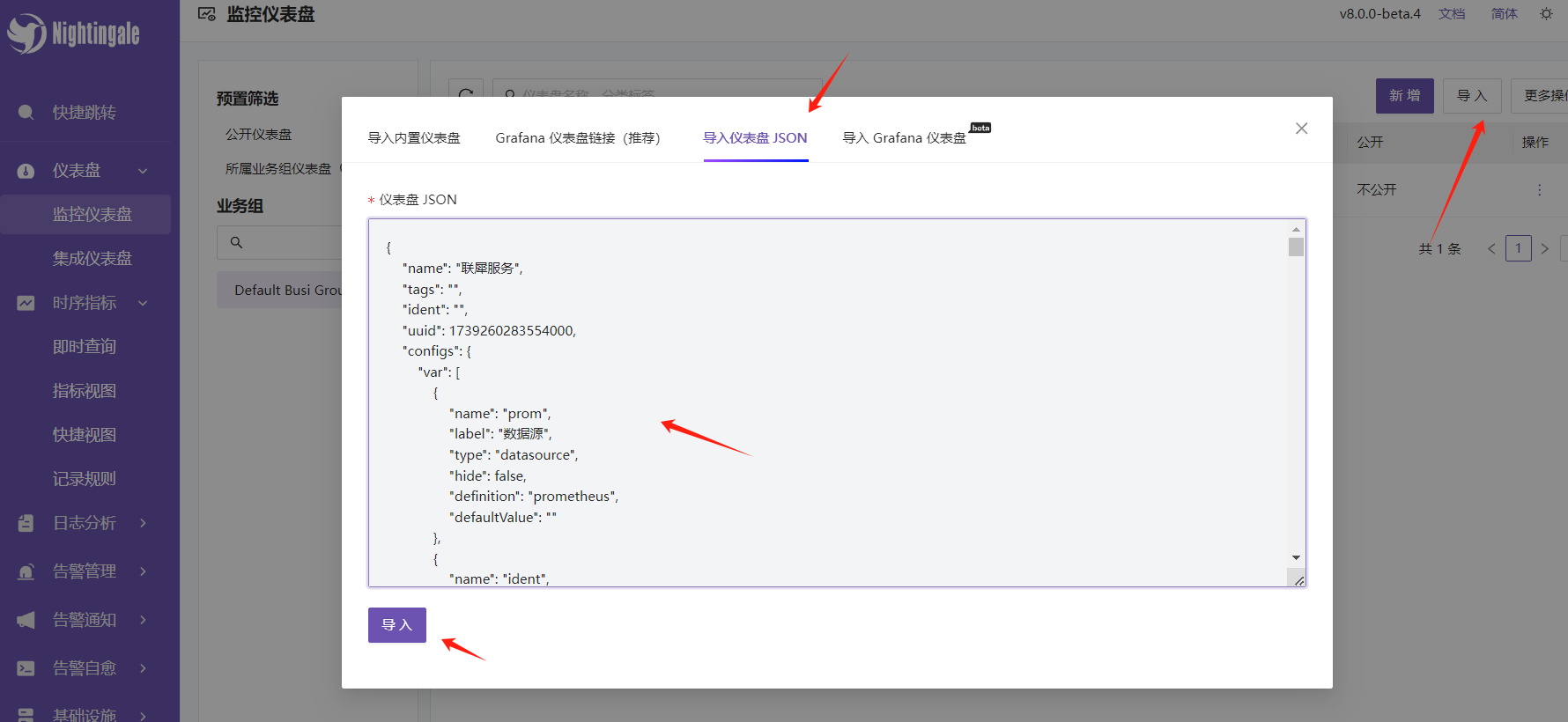Toggle the light/dark theme sun icon
This screenshot has width=1568, height=722.
1546,14
